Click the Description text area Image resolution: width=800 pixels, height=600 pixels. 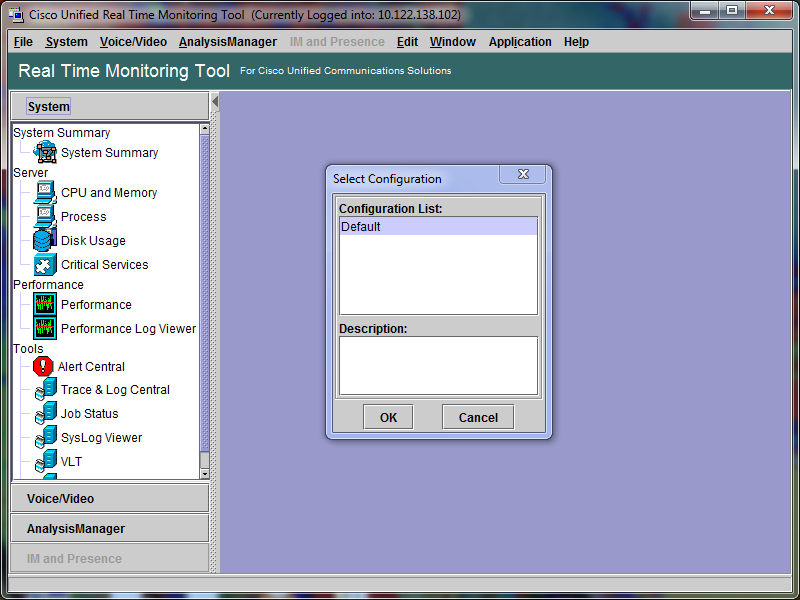pos(438,365)
